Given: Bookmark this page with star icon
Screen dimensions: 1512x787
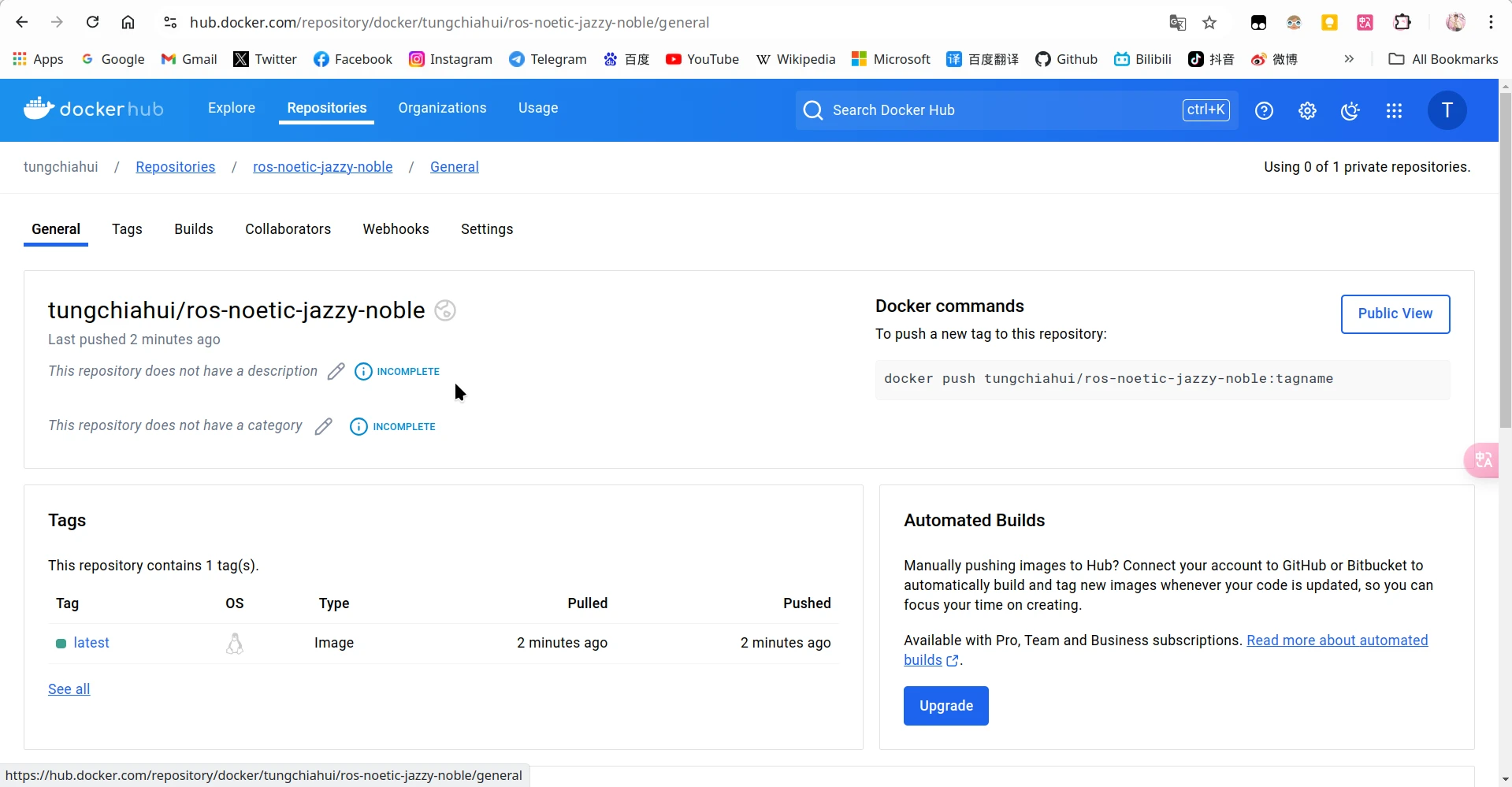Looking at the screenshot, I should point(1209,23).
